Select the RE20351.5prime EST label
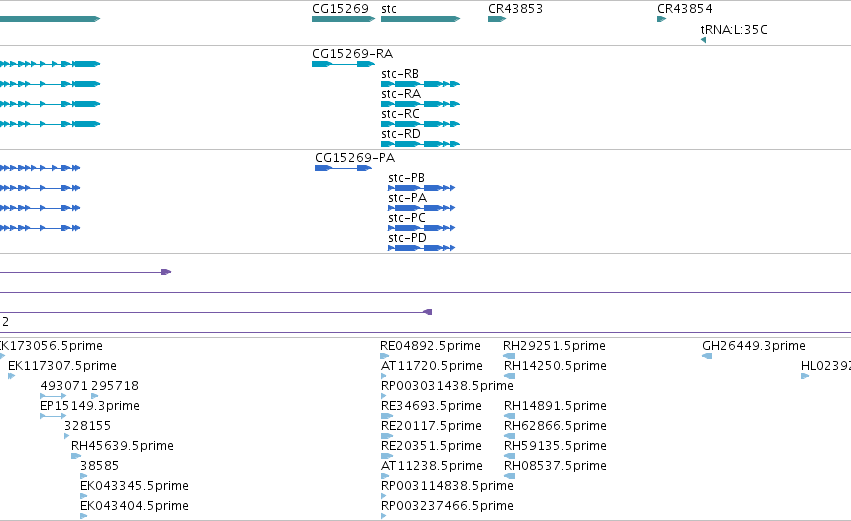Image resolution: width=851 pixels, height=521 pixels. click(x=431, y=446)
